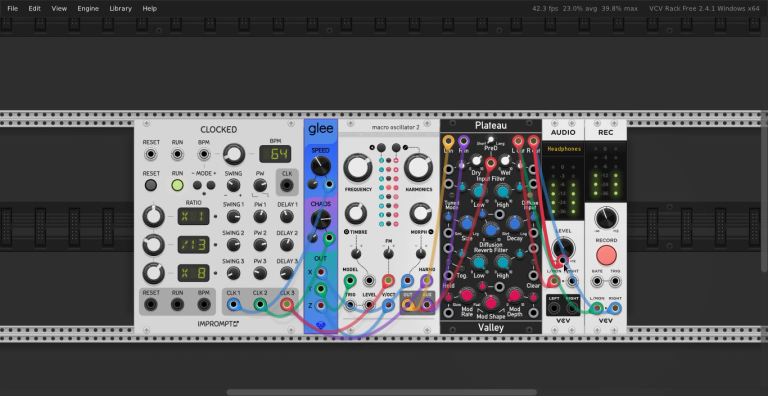Click the glee SPEED knob
Screen dimensions: 768x396
pos(321,166)
